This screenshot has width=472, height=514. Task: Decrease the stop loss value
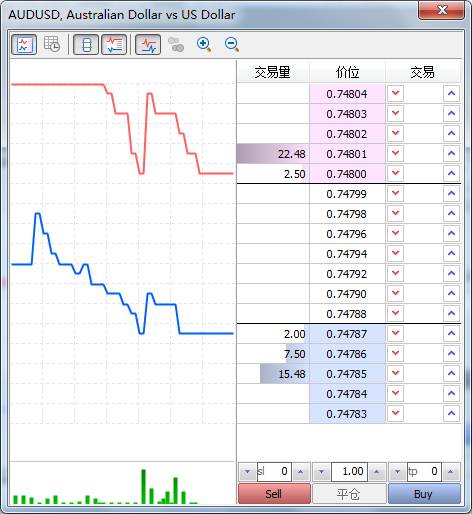click(248, 472)
